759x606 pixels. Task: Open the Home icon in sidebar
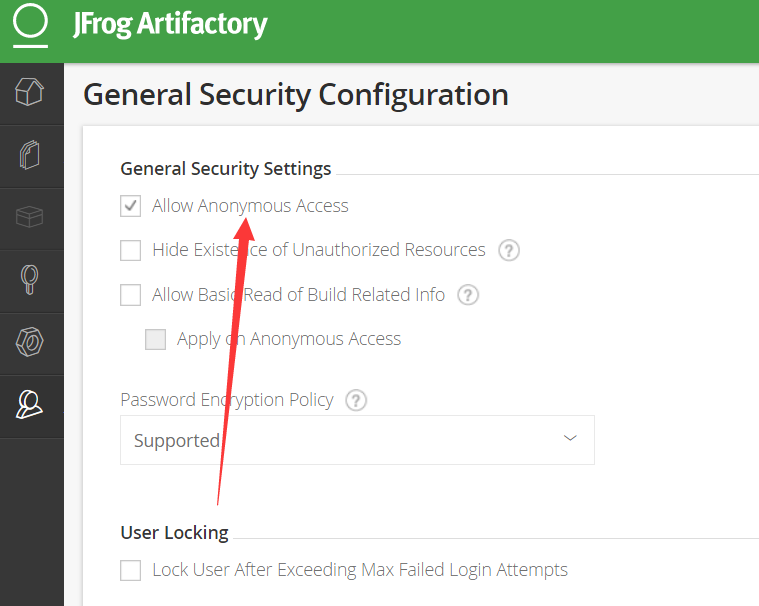pyautogui.click(x=31, y=94)
